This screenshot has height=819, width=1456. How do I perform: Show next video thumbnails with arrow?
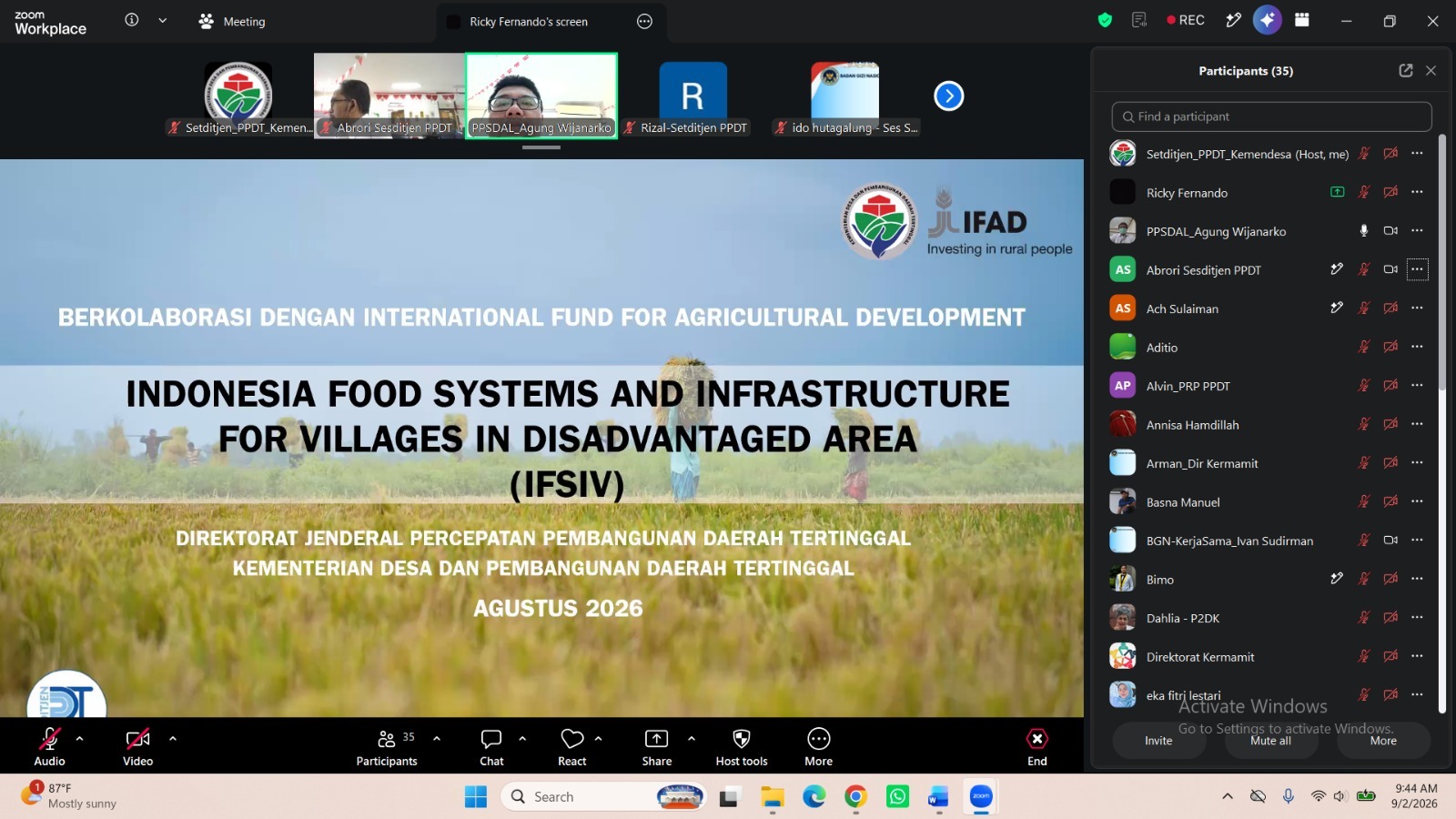pos(948,96)
